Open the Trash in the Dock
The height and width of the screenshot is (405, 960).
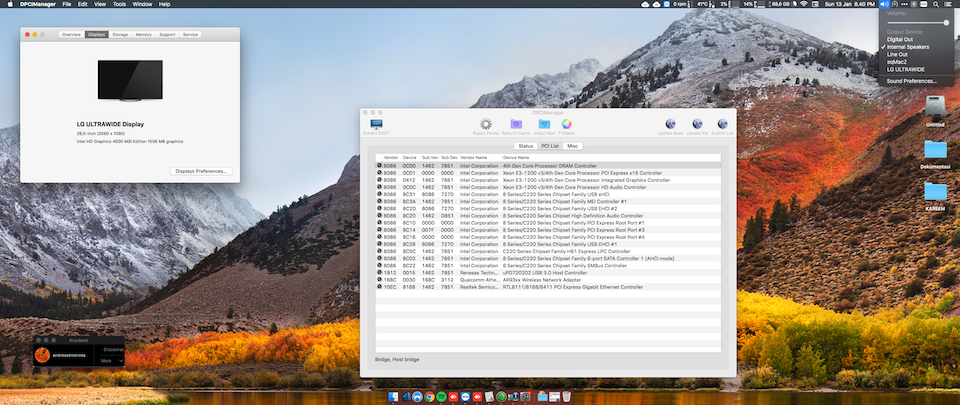coord(566,396)
